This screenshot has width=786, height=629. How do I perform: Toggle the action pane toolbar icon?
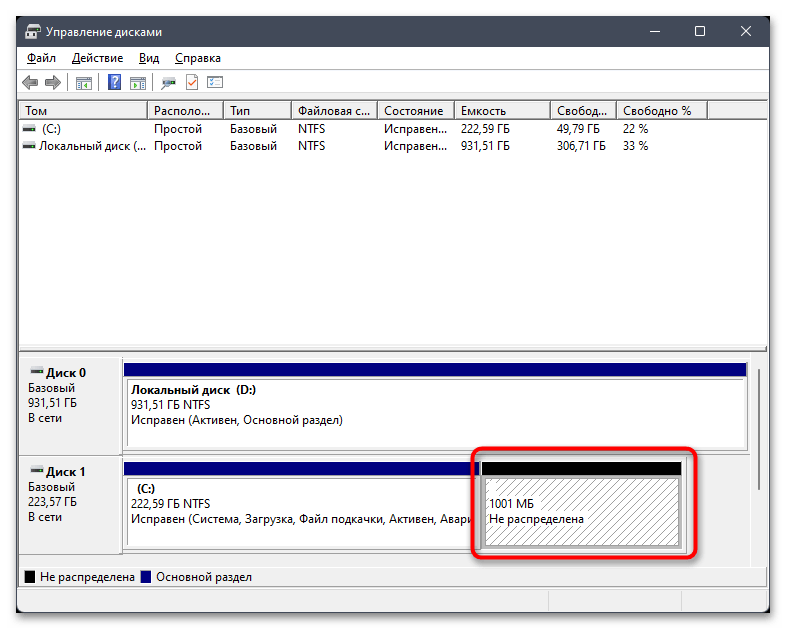138,83
